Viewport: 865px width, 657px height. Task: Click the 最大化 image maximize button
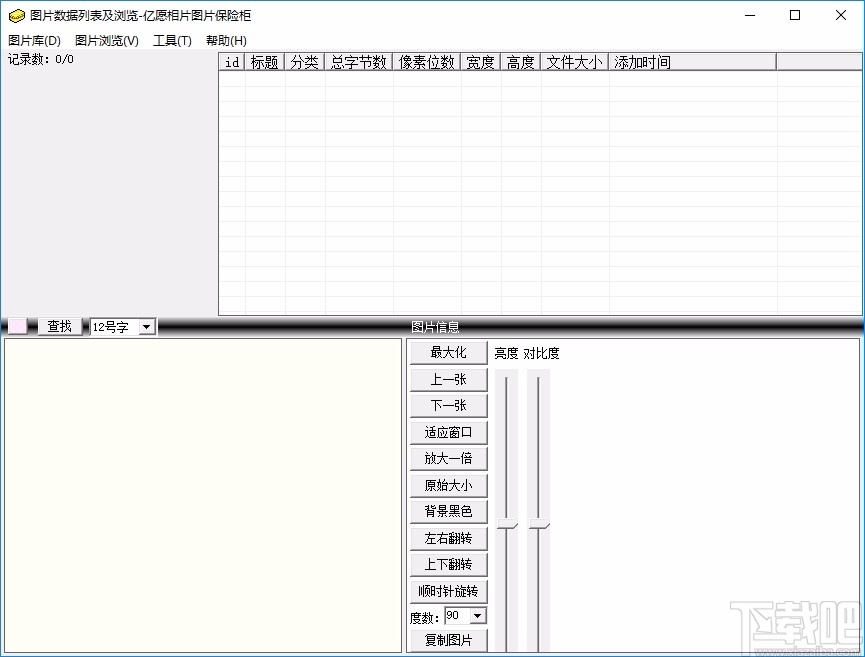(447, 352)
